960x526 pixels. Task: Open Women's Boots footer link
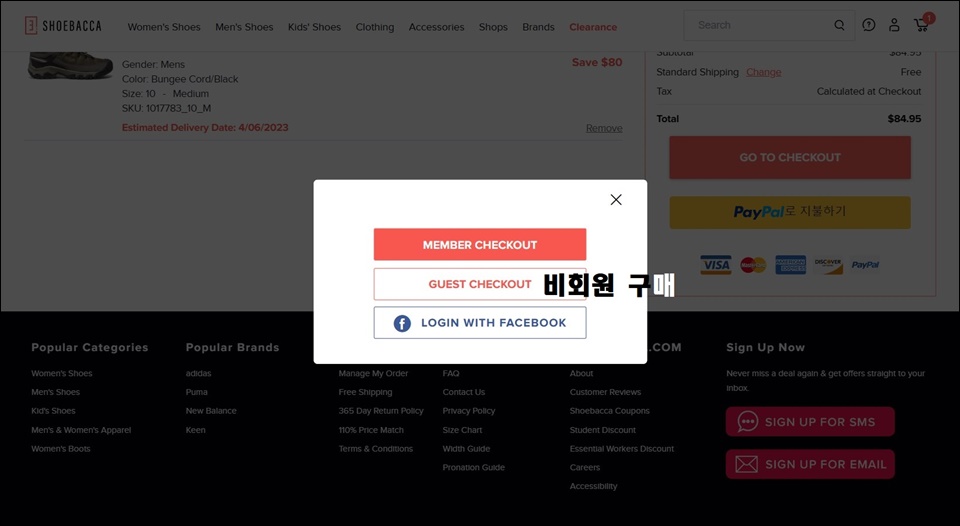61,449
